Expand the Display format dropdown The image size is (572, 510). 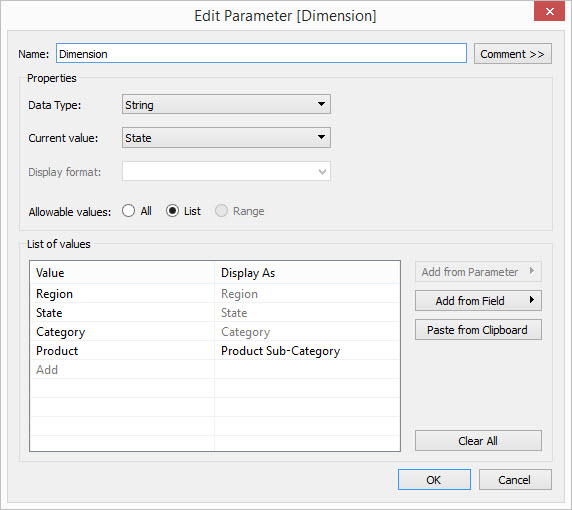[x=226, y=171]
